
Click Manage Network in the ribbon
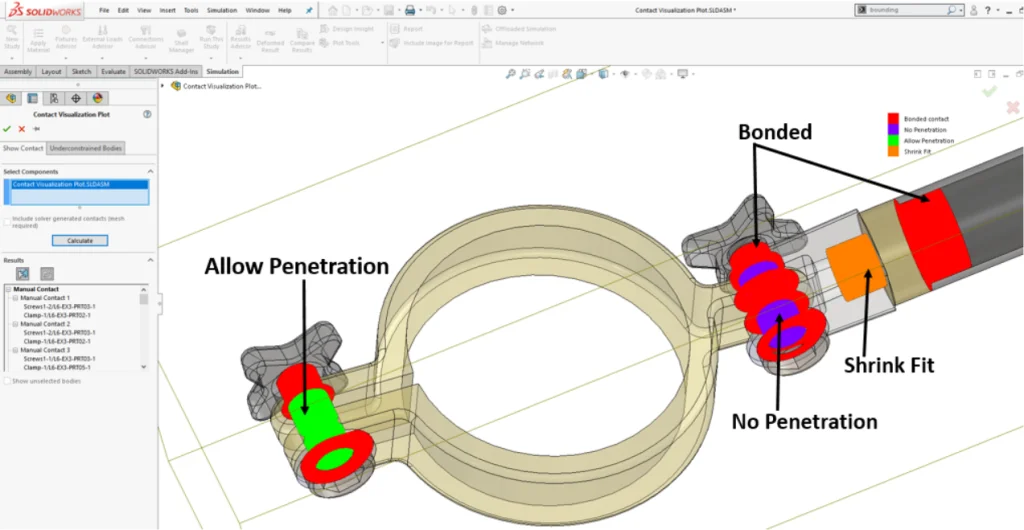[513, 43]
